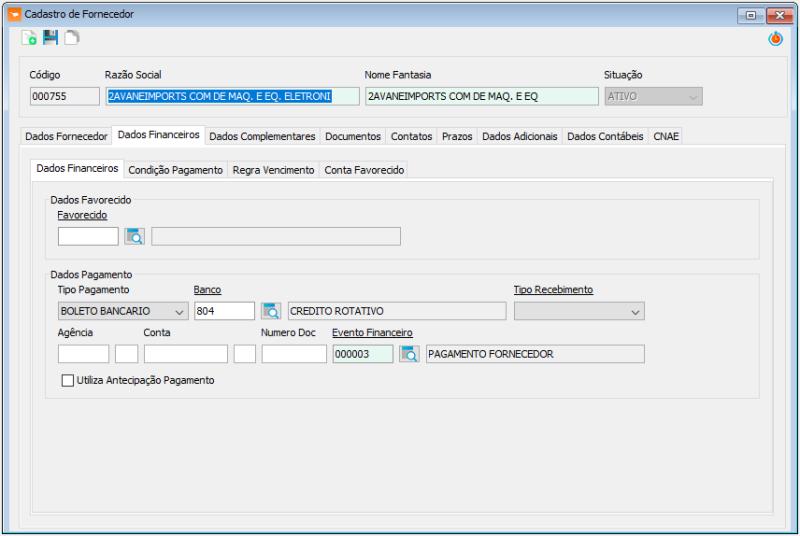Click the Evento Financeiro underlined label

click(x=372, y=333)
